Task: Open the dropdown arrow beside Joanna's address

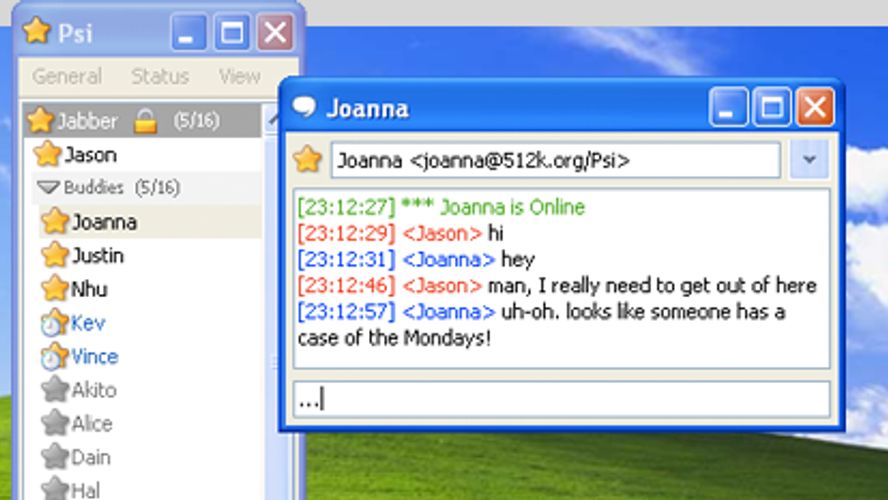Action: tap(809, 160)
